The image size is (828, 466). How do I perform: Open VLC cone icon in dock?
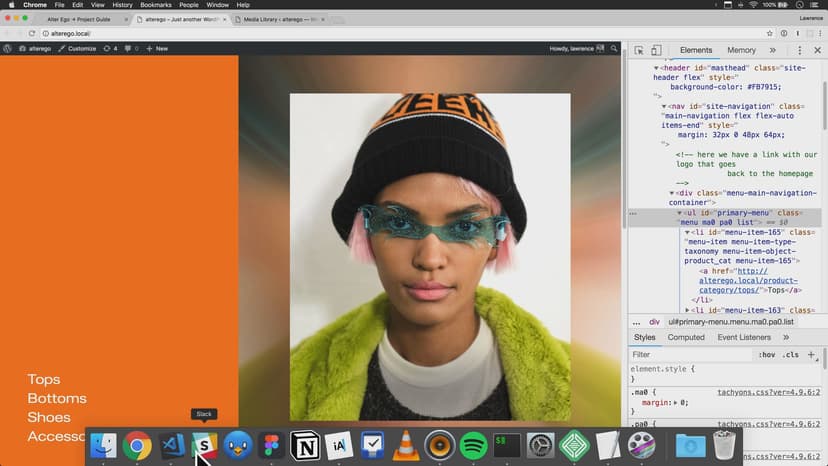[x=406, y=446]
